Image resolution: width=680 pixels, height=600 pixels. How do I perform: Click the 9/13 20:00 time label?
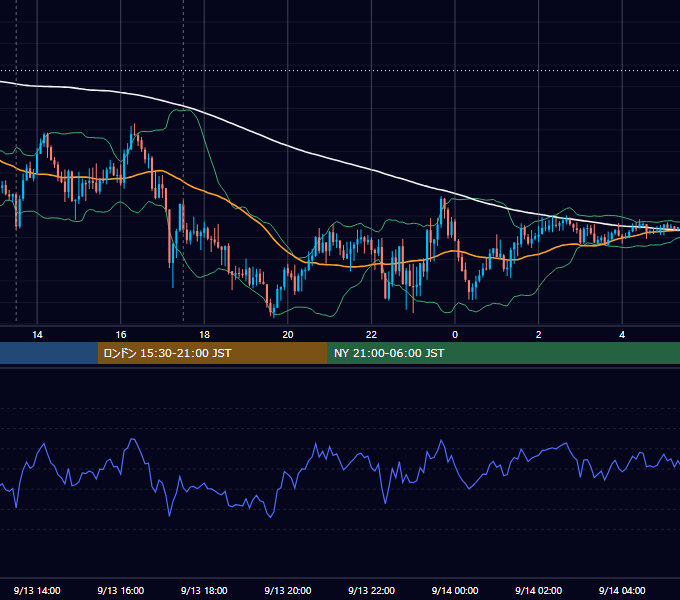pyautogui.click(x=288, y=590)
